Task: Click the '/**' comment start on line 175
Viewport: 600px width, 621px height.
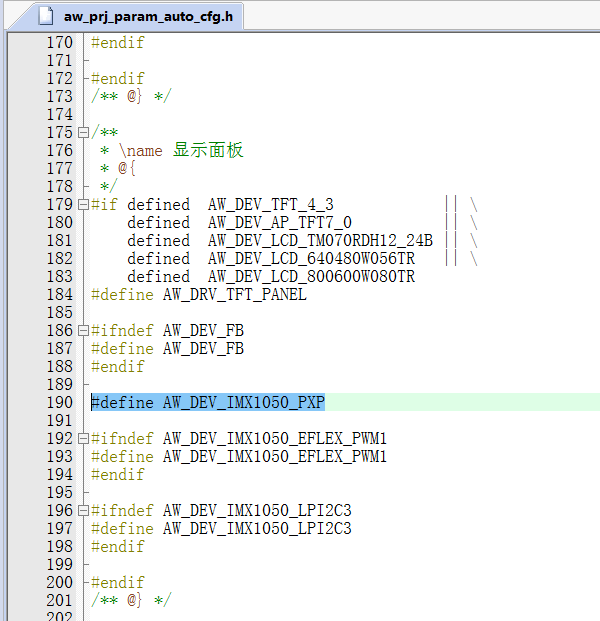Action: (105, 132)
